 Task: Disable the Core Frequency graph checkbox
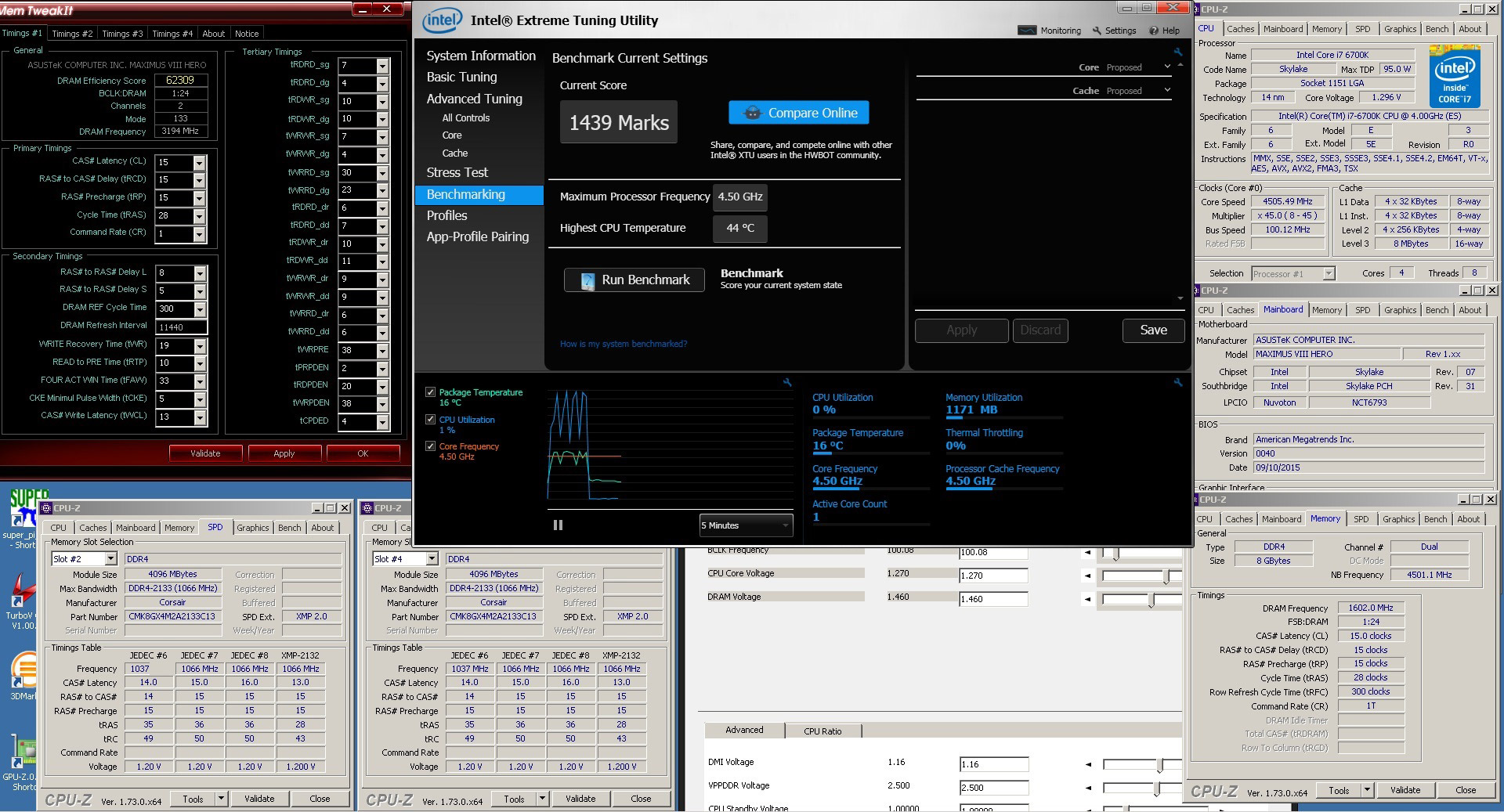tap(430, 446)
